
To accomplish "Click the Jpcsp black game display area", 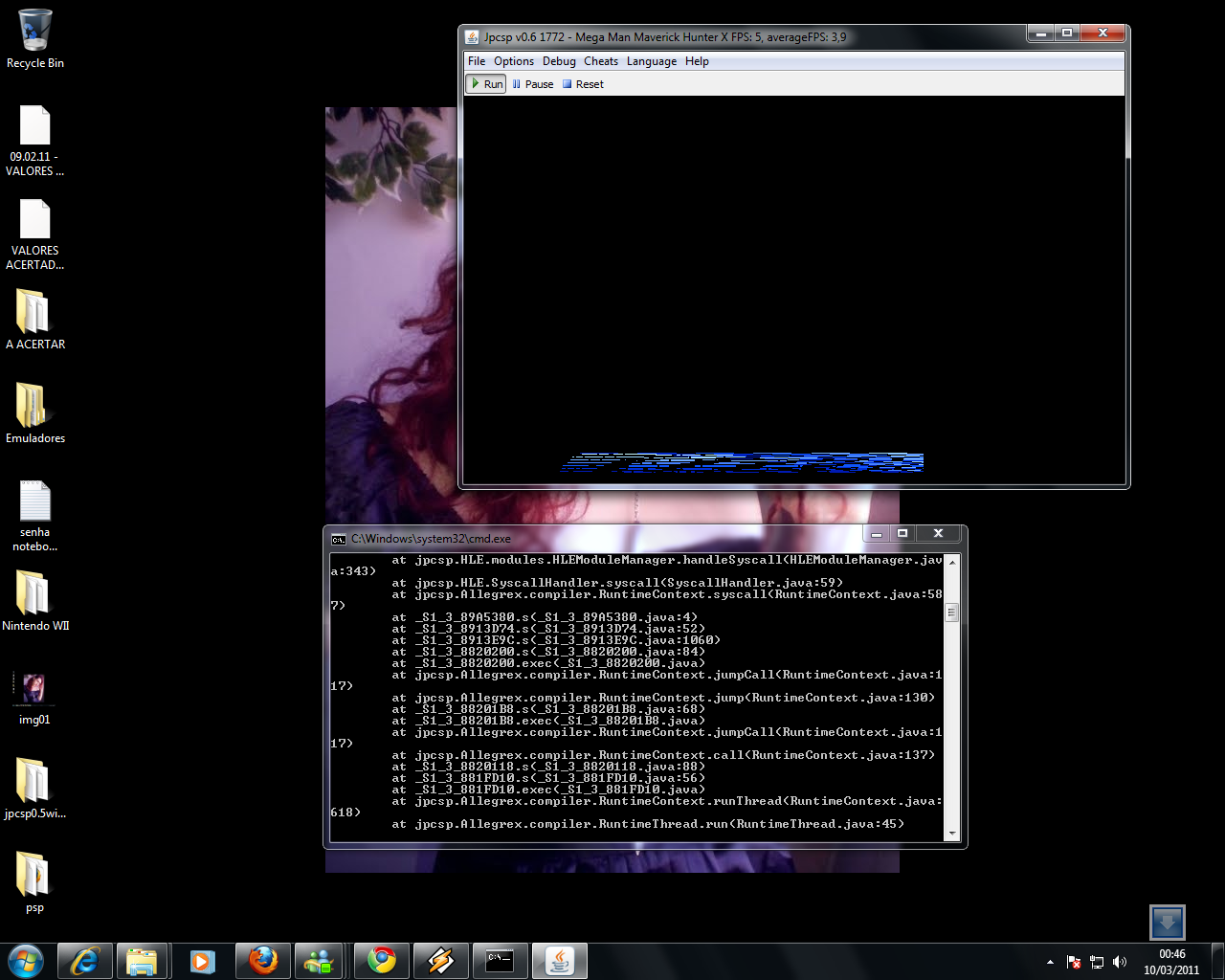I will click(793, 290).
